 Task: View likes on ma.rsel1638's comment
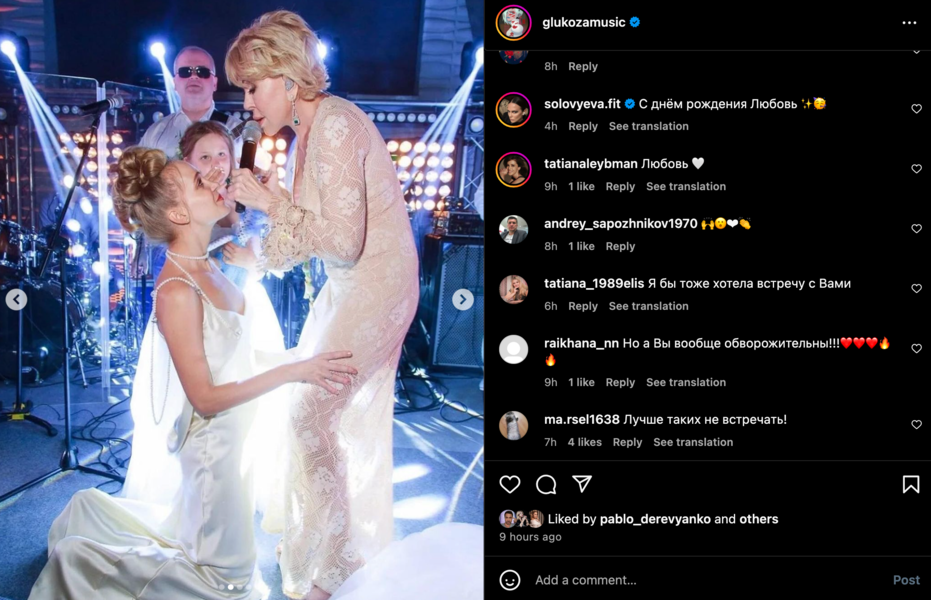click(584, 442)
